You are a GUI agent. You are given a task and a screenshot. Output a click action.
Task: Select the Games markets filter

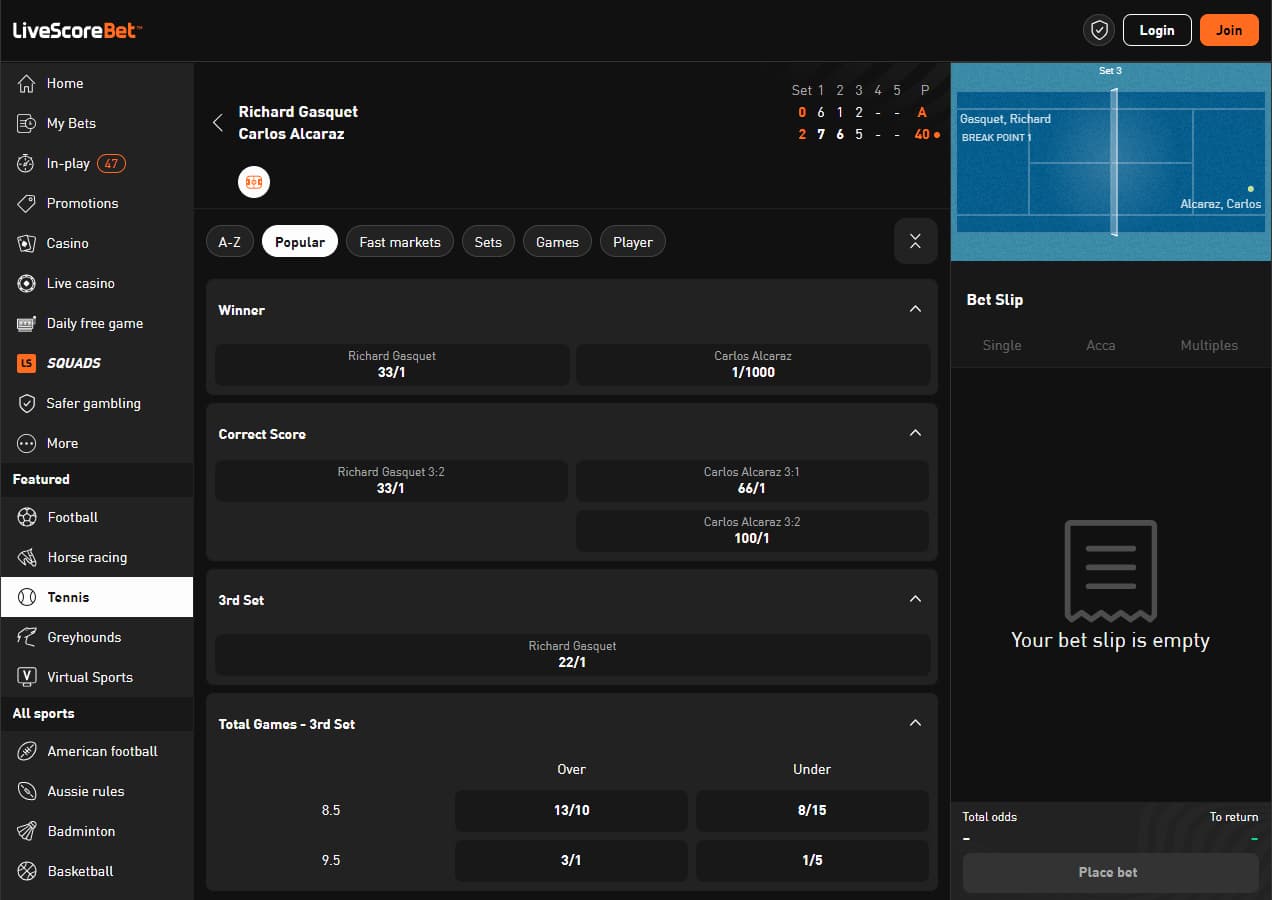557,242
